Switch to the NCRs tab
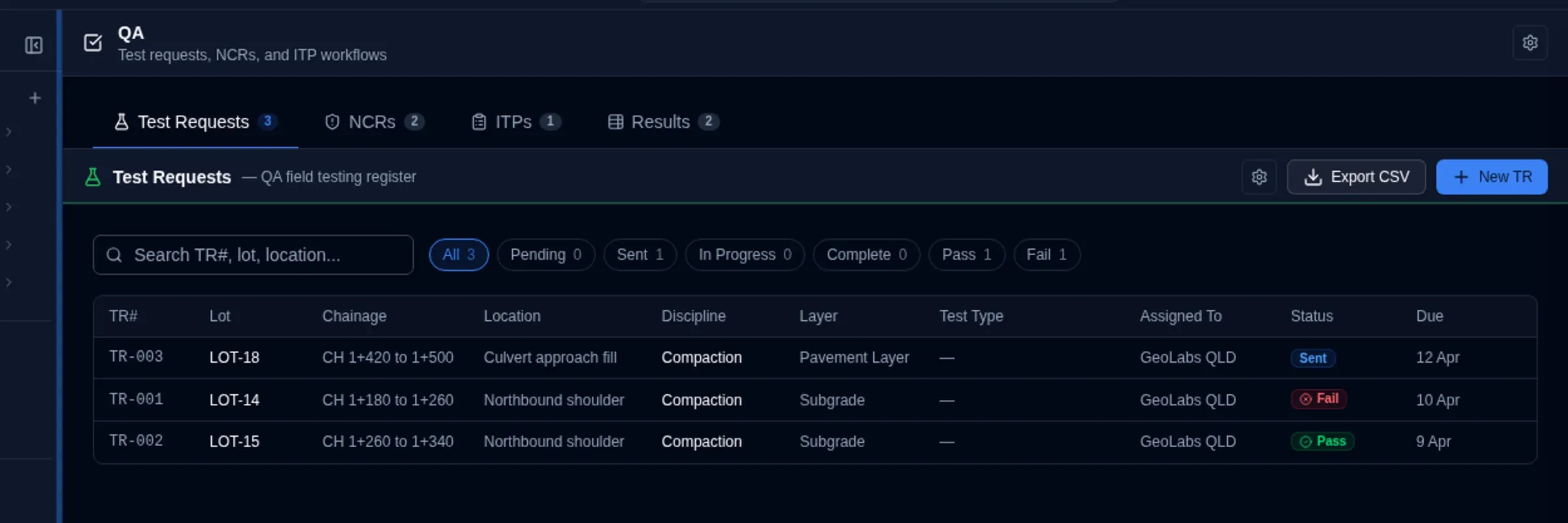The height and width of the screenshot is (523, 1568). pos(374,122)
